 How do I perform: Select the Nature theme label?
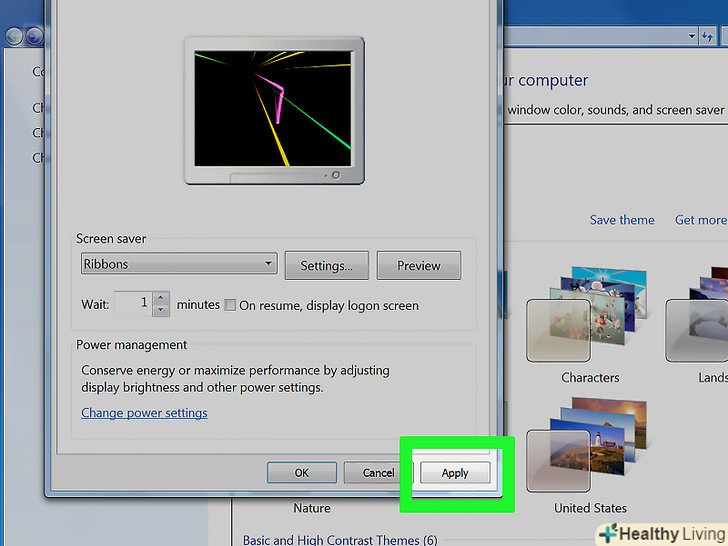(312, 508)
